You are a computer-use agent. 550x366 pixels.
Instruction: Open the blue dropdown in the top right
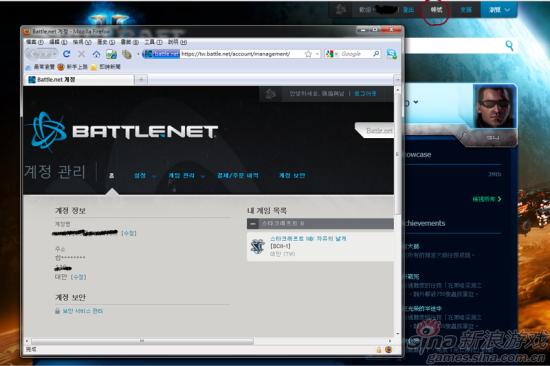pos(499,9)
